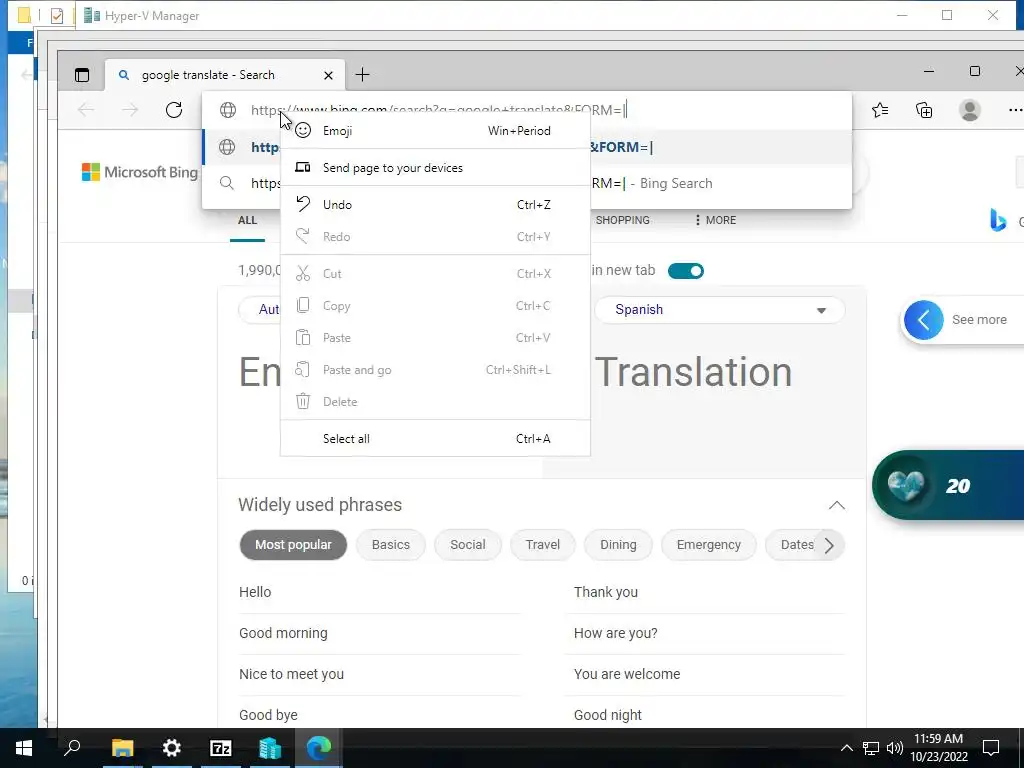This screenshot has height=768, width=1024.
Task: Open network status tray icon
Action: tap(871, 748)
